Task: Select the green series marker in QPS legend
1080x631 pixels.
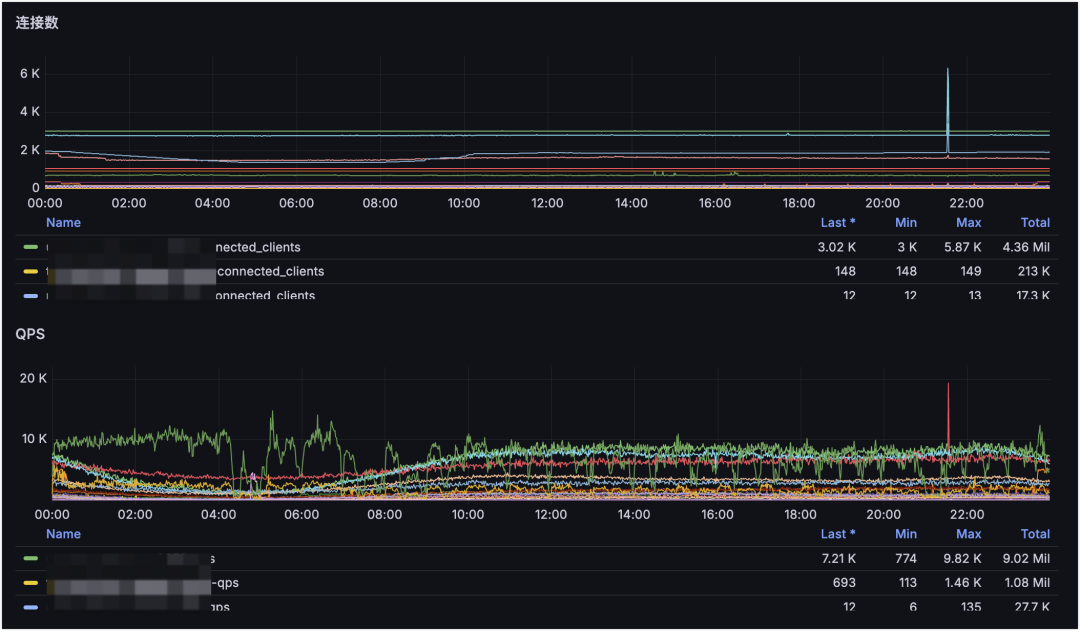Action: point(31,559)
